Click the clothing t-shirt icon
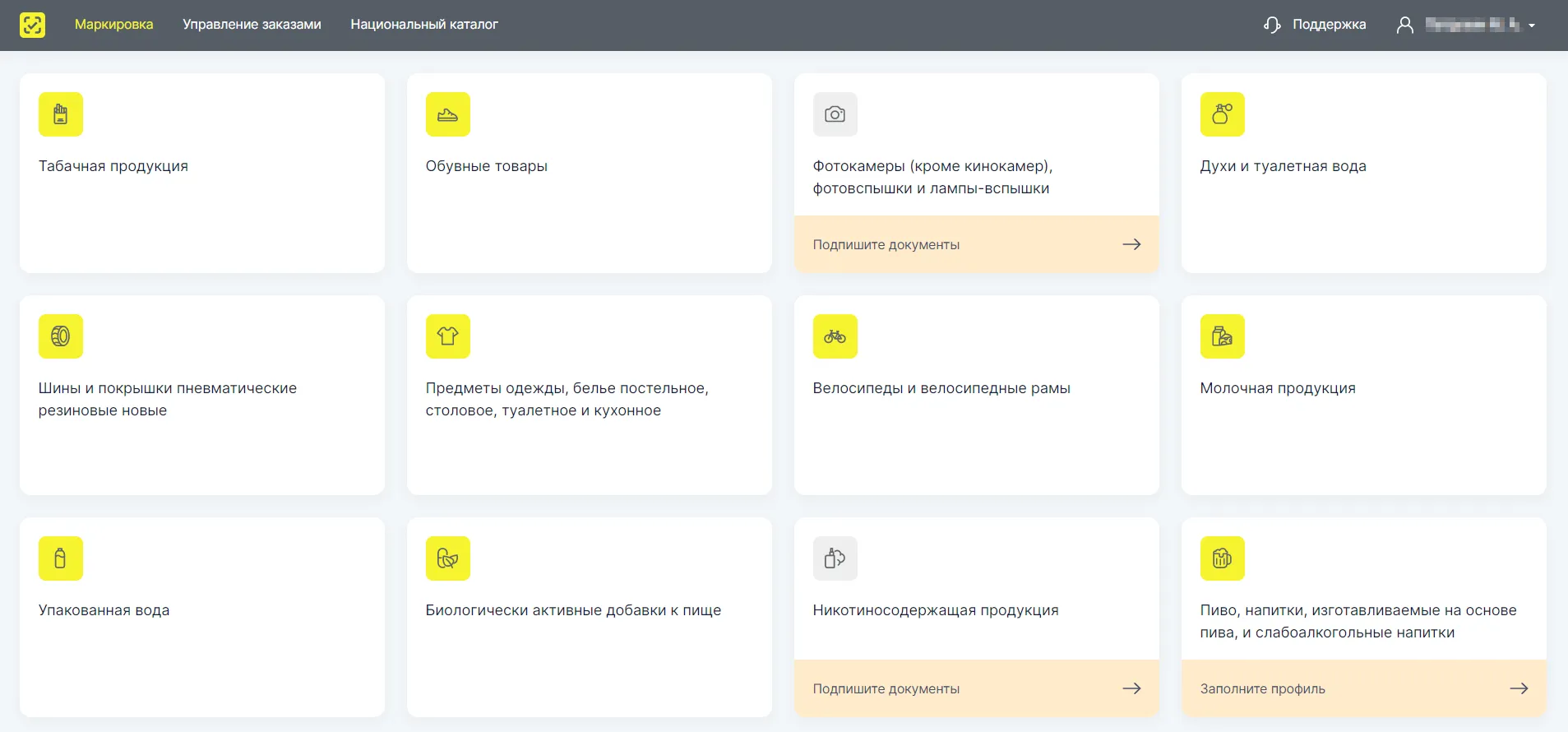This screenshot has width=1568, height=732. coord(447,336)
